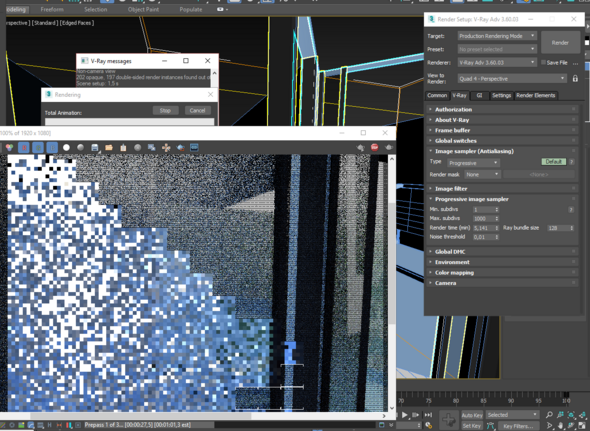The height and width of the screenshot is (431, 590).
Task: Open image file with folder icon
Action: click(x=109, y=148)
